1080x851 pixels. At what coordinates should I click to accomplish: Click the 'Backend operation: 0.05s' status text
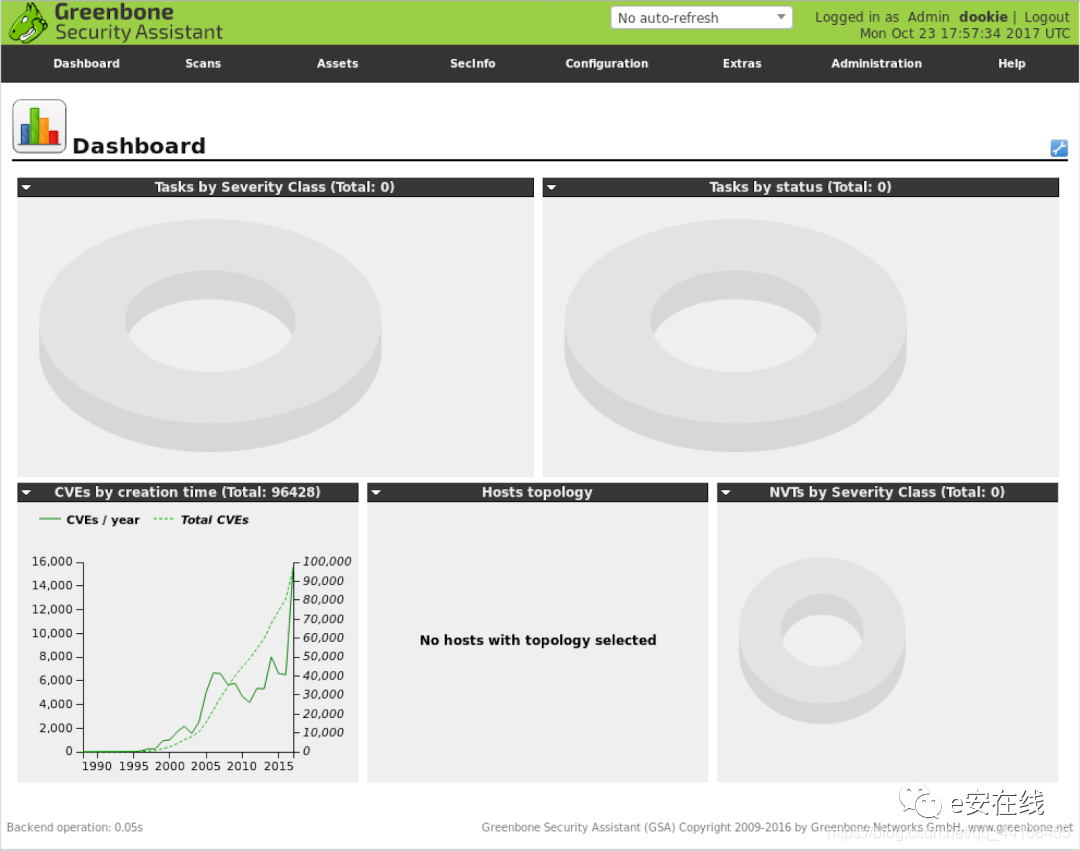(x=75, y=827)
